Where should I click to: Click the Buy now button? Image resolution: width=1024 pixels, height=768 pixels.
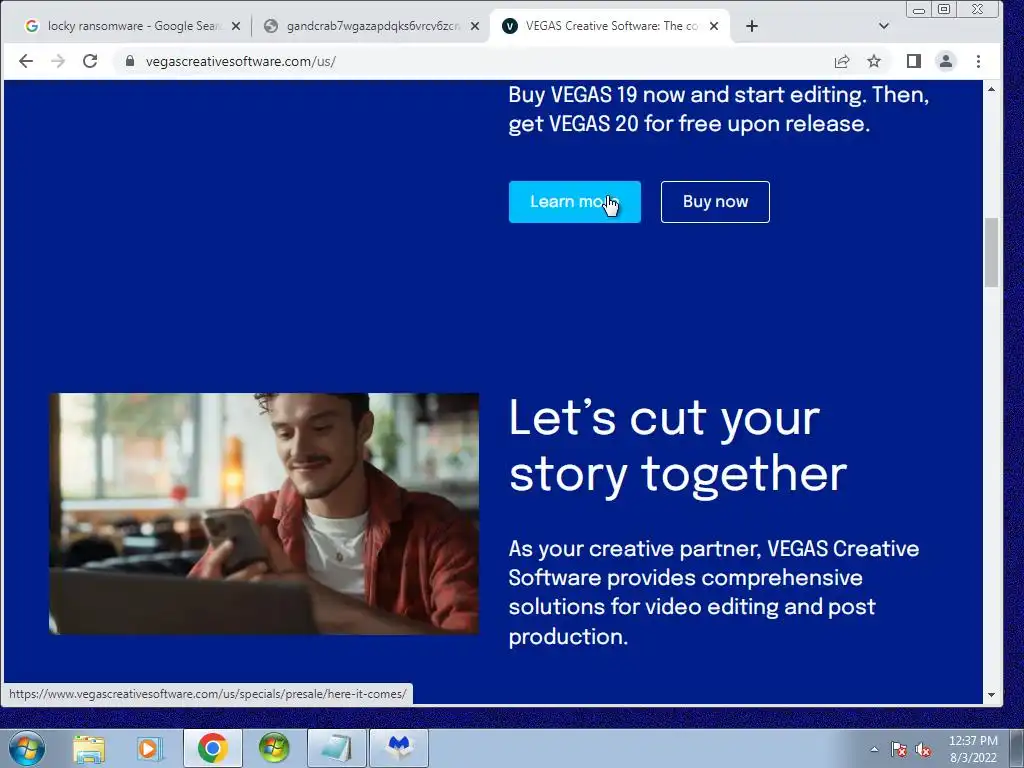point(715,202)
